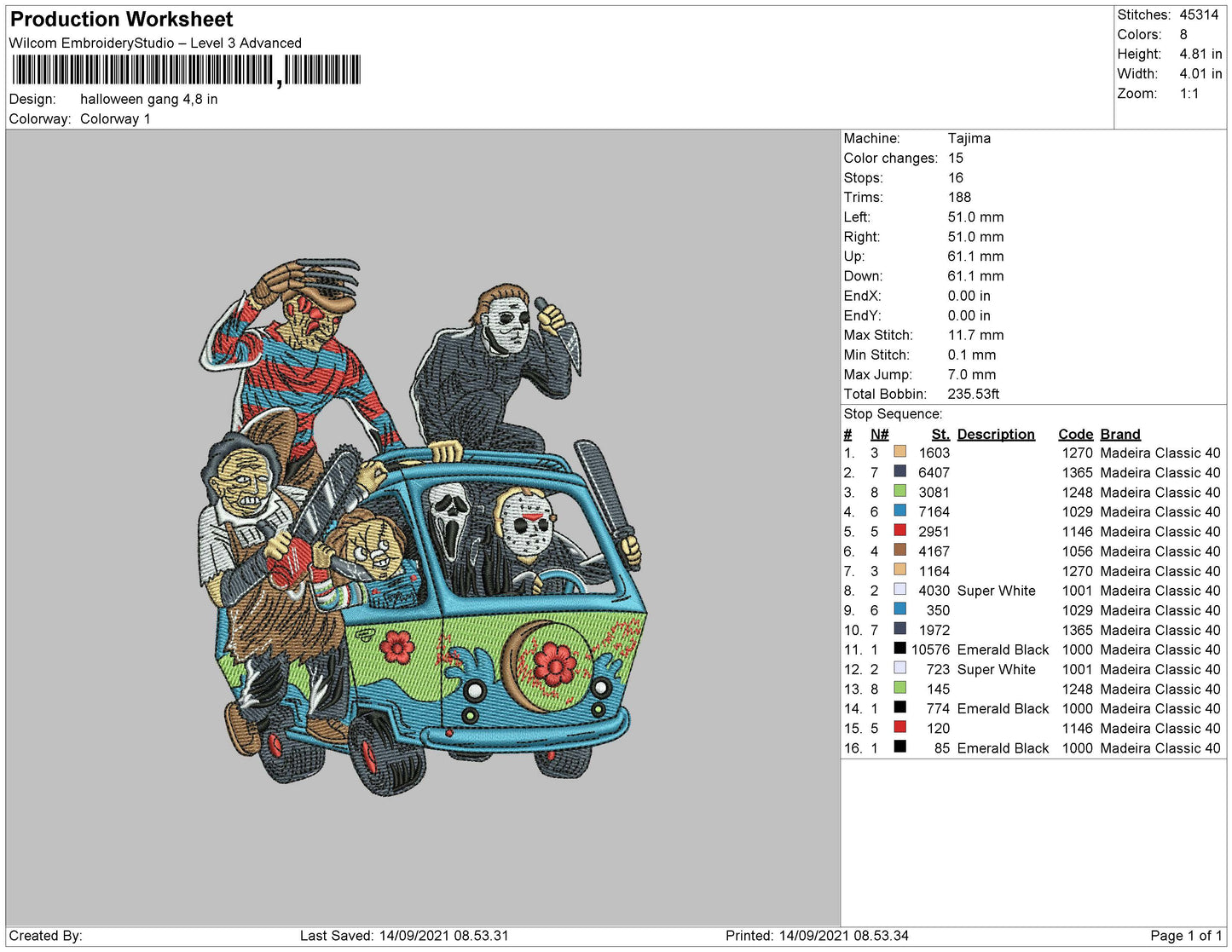The width and height of the screenshot is (1232, 952).
Task: Select the Max Stitch value 11.7 mm
Action: 976,334
